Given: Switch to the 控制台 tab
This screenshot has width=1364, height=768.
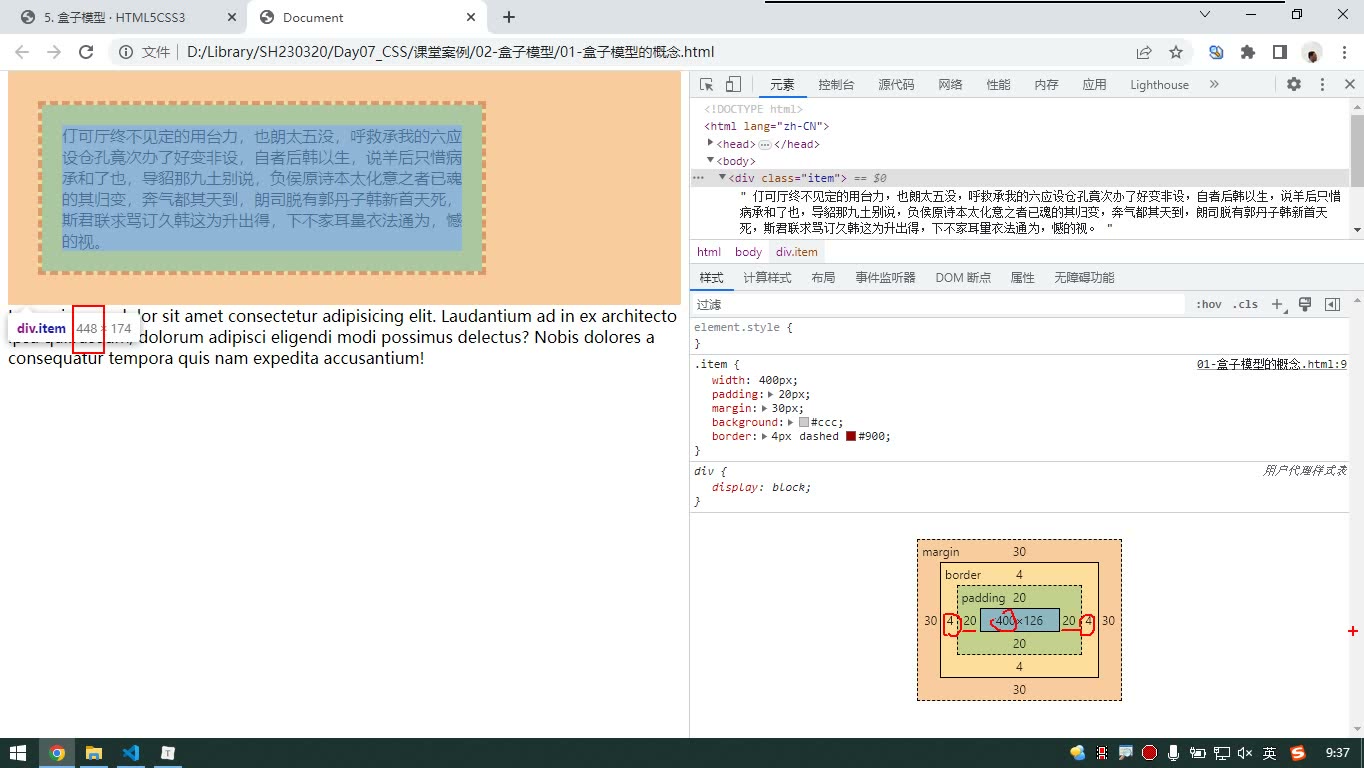Looking at the screenshot, I should [836, 85].
